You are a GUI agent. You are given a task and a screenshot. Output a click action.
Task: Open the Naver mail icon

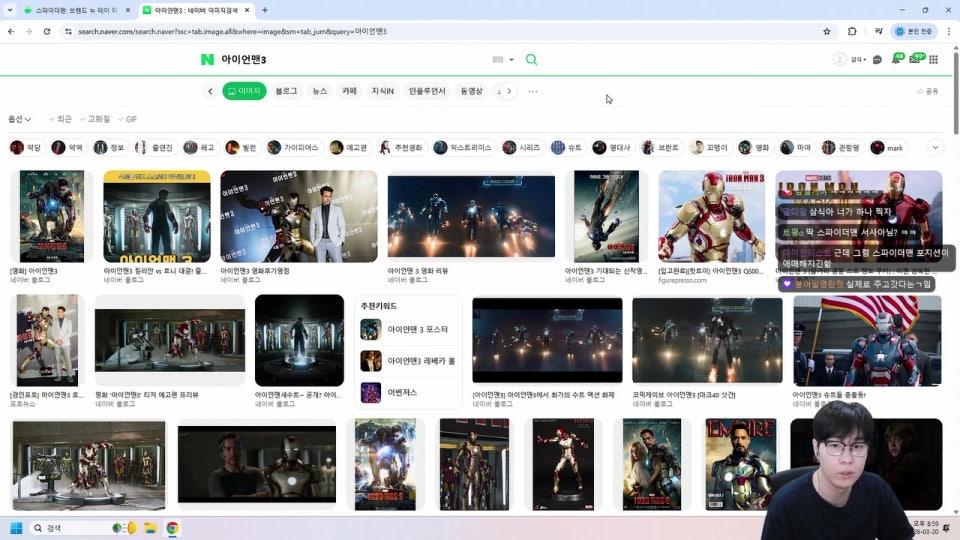click(915, 60)
